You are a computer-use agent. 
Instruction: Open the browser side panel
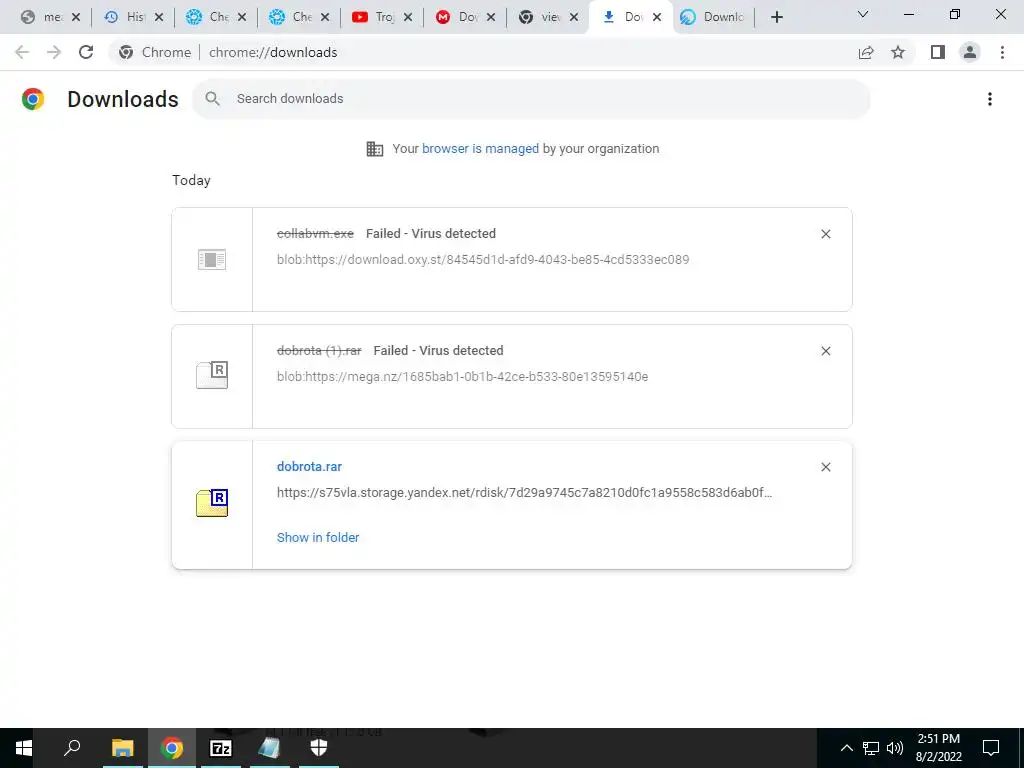point(938,52)
